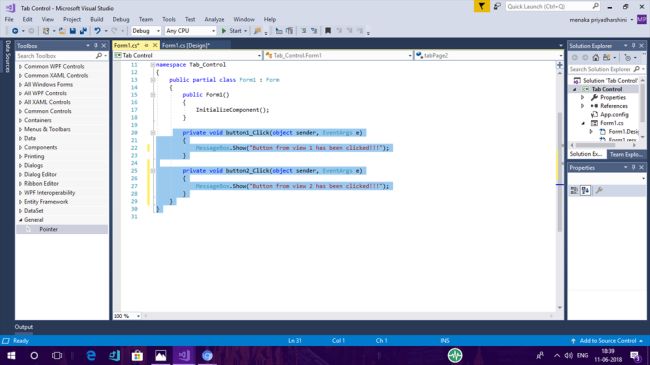The height and width of the screenshot is (365, 650).
Task: Open the notifications flag icon
Action: point(481,6)
